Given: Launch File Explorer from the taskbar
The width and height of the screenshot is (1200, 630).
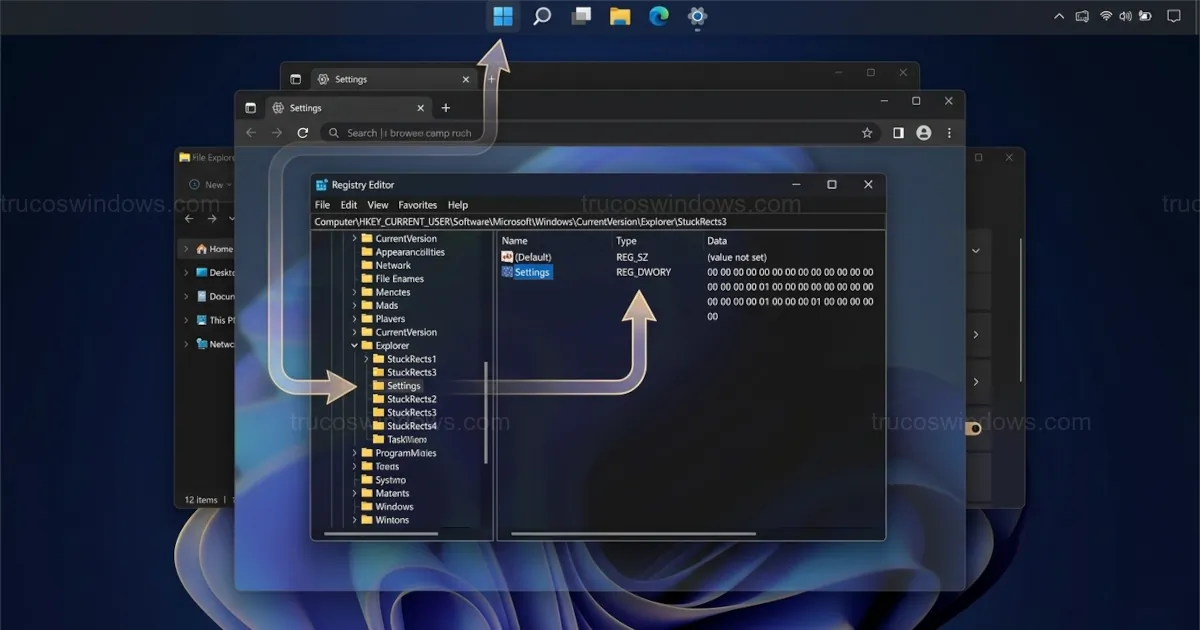Looking at the screenshot, I should [620, 16].
